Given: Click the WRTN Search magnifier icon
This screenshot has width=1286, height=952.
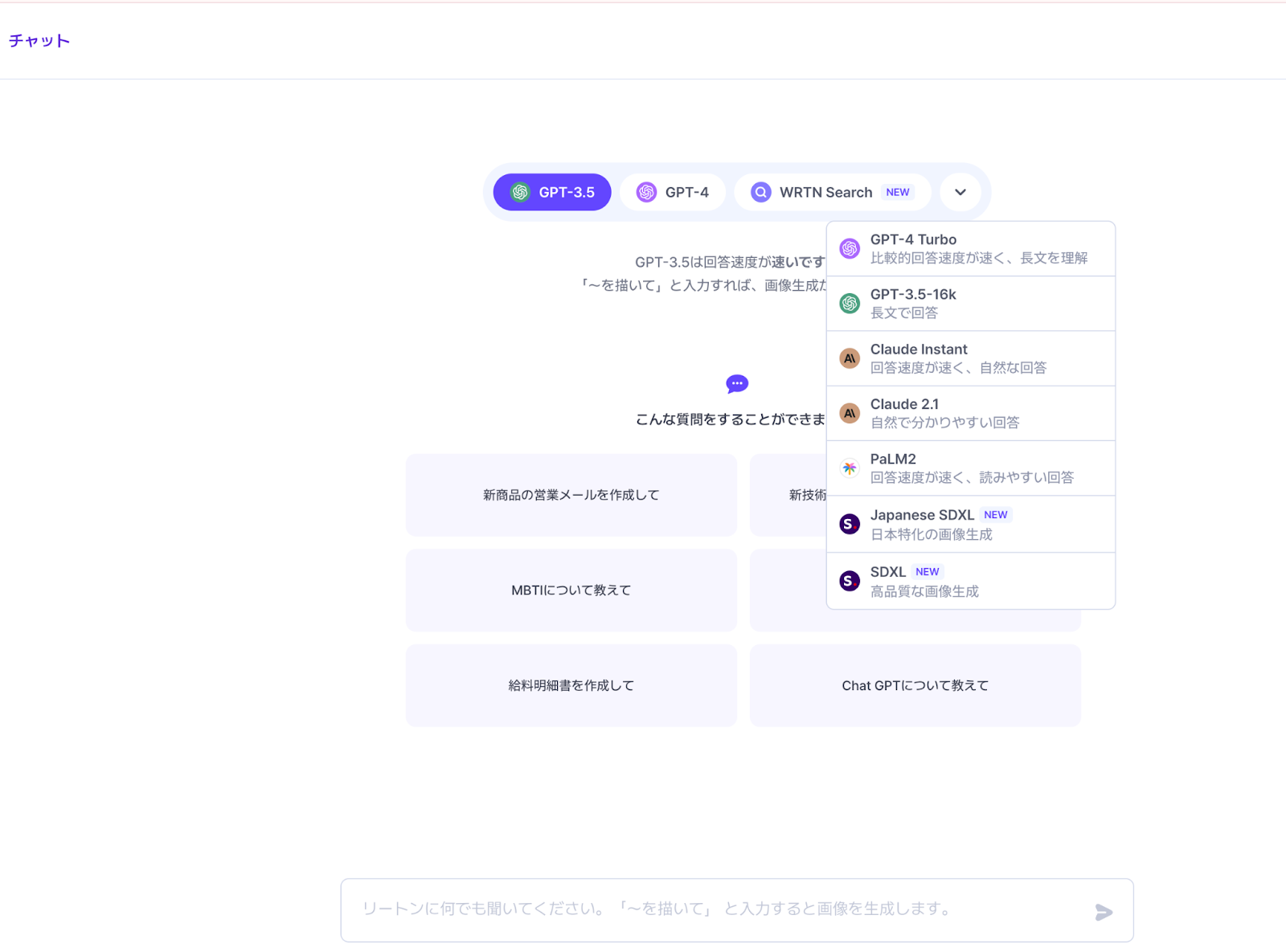Looking at the screenshot, I should point(760,192).
